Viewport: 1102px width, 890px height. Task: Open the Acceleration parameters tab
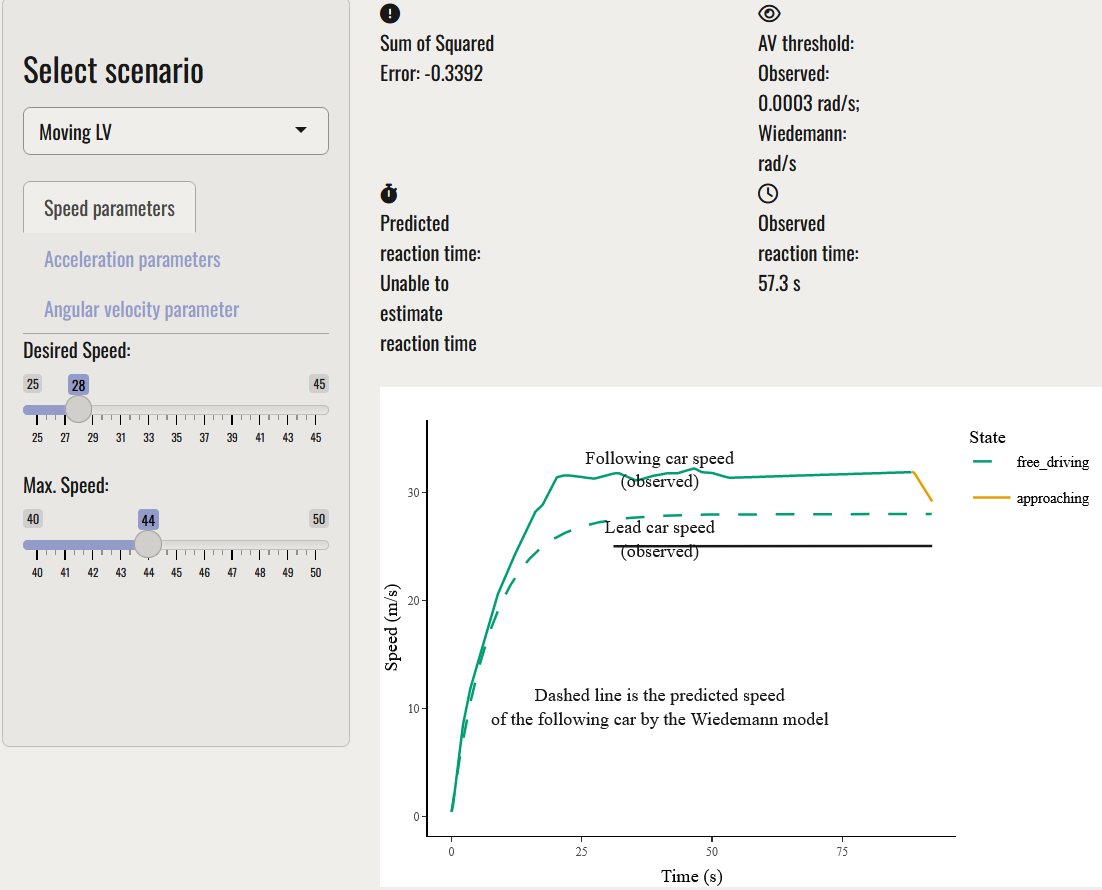(132, 260)
